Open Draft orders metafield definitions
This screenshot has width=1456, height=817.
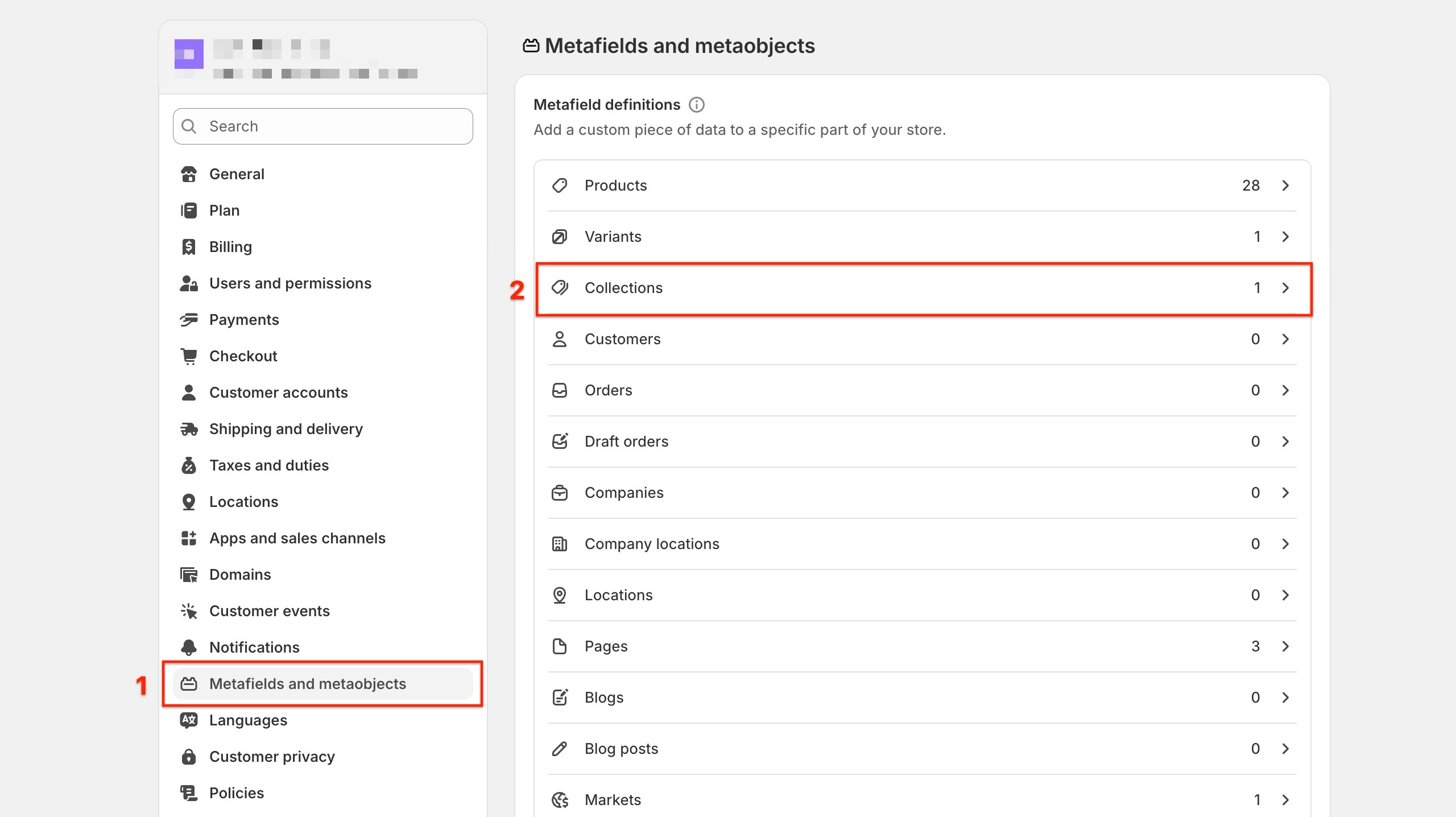[626, 441]
